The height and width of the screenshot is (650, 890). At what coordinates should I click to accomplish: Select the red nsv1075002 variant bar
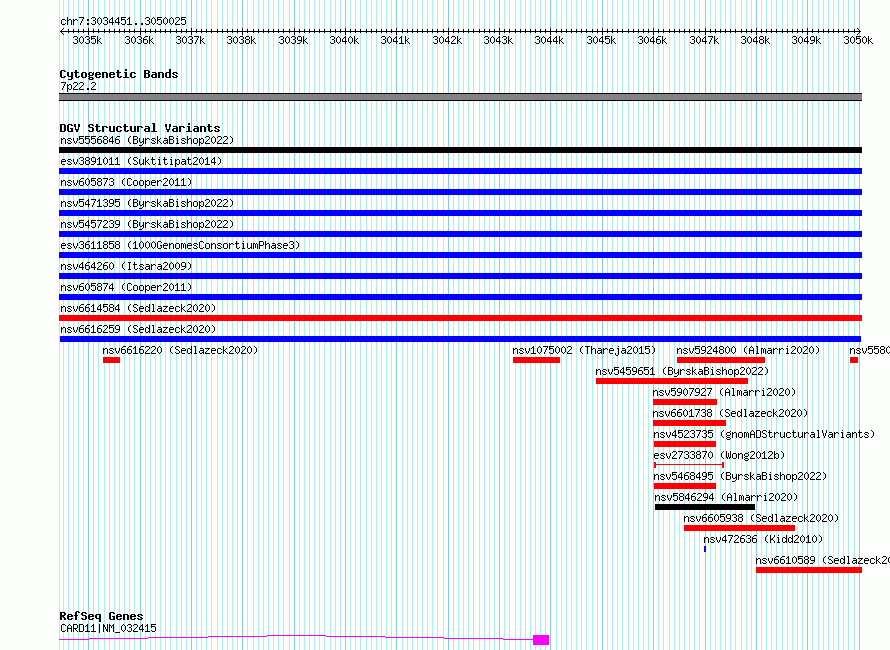coord(536,360)
